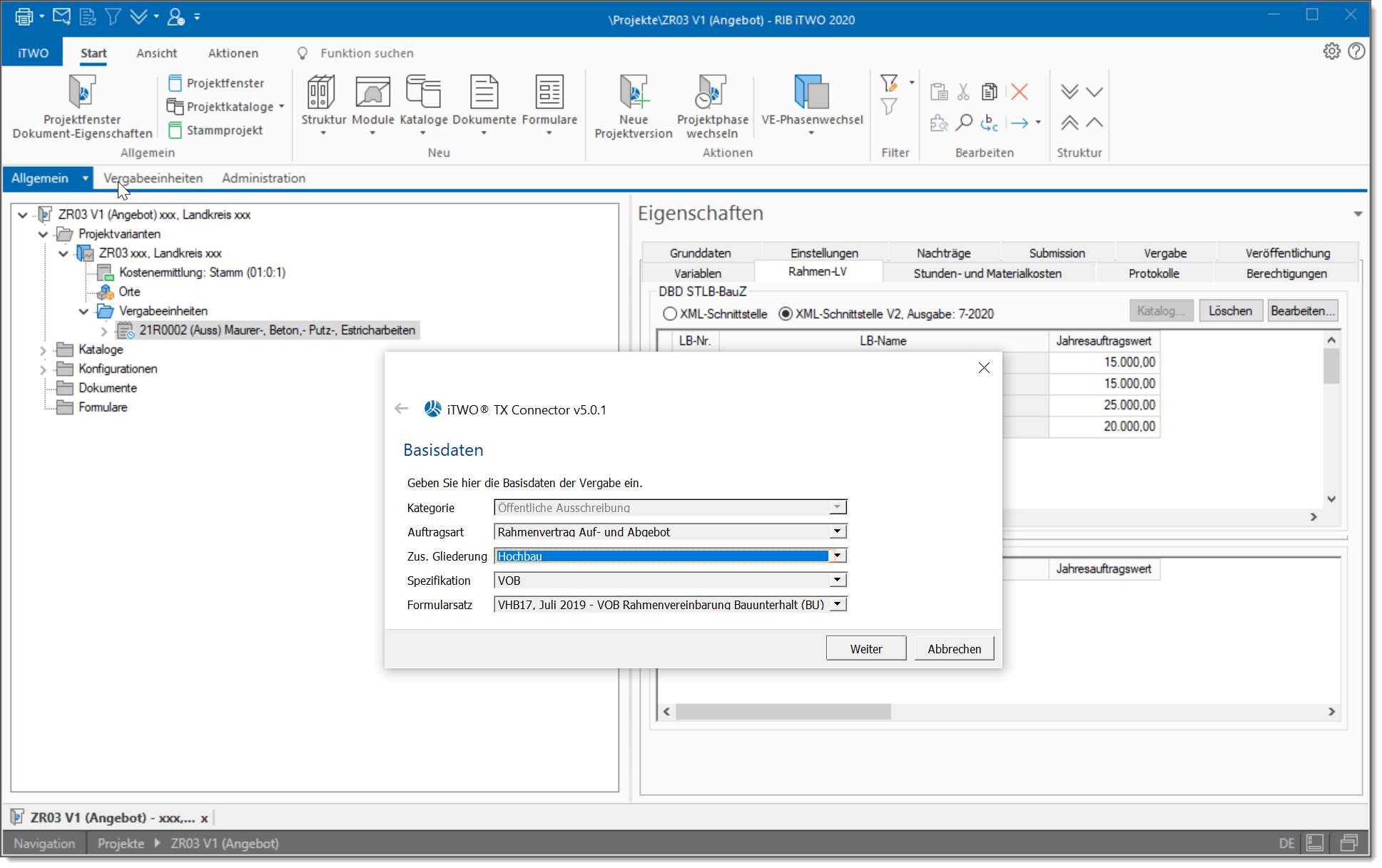Click the Weiter button

tap(866, 648)
